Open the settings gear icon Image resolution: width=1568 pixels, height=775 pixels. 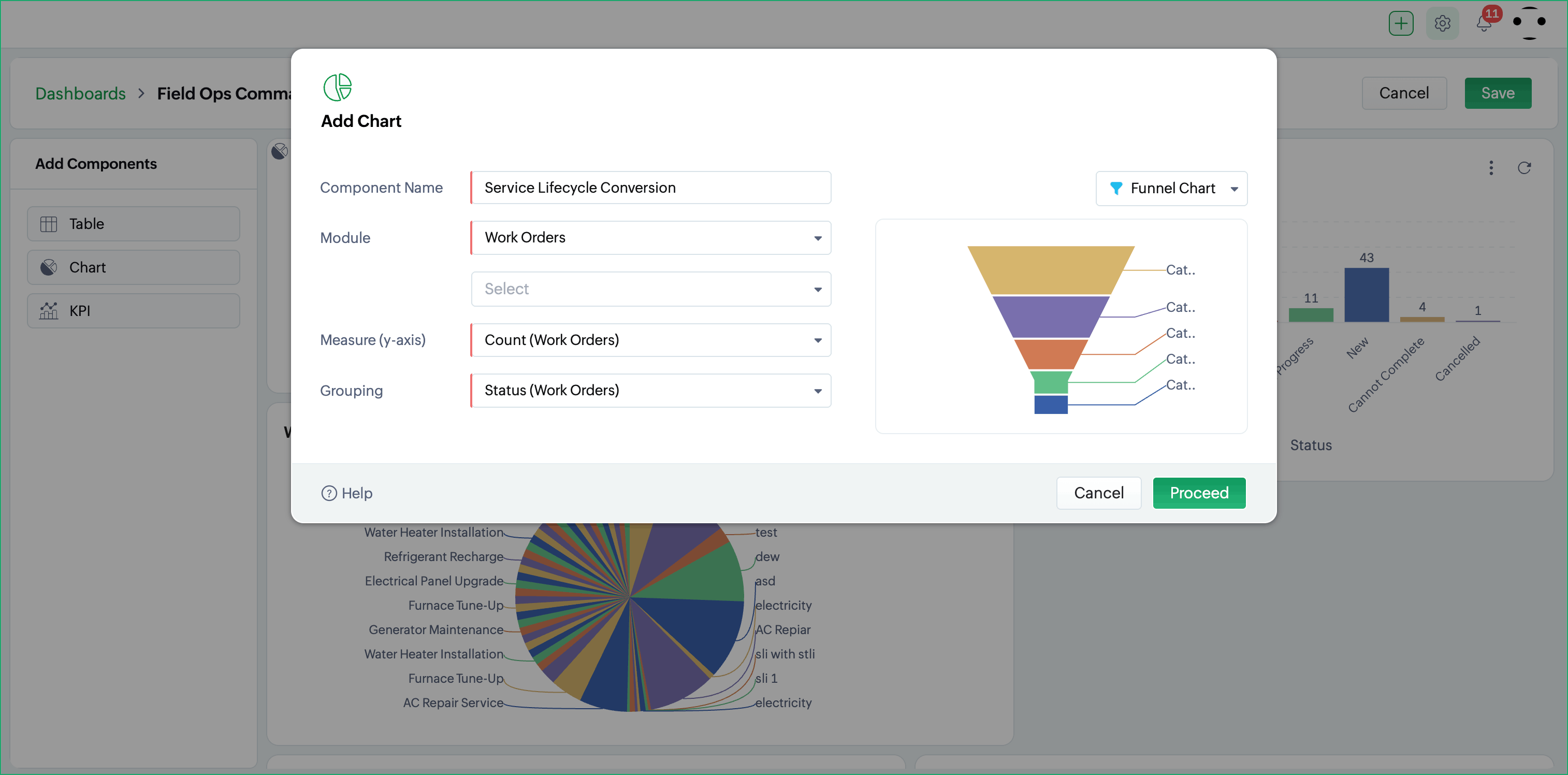pyautogui.click(x=1442, y=23)
